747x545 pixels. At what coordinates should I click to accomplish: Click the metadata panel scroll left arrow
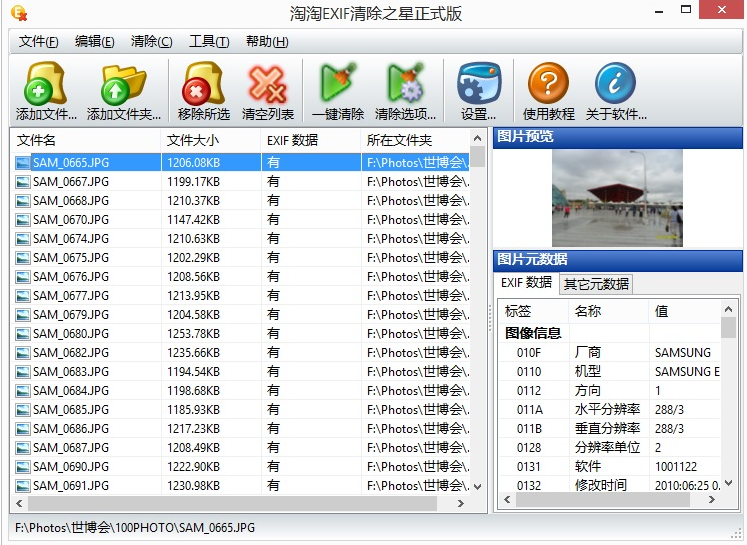pyautogui.click(x=507, y=499)
